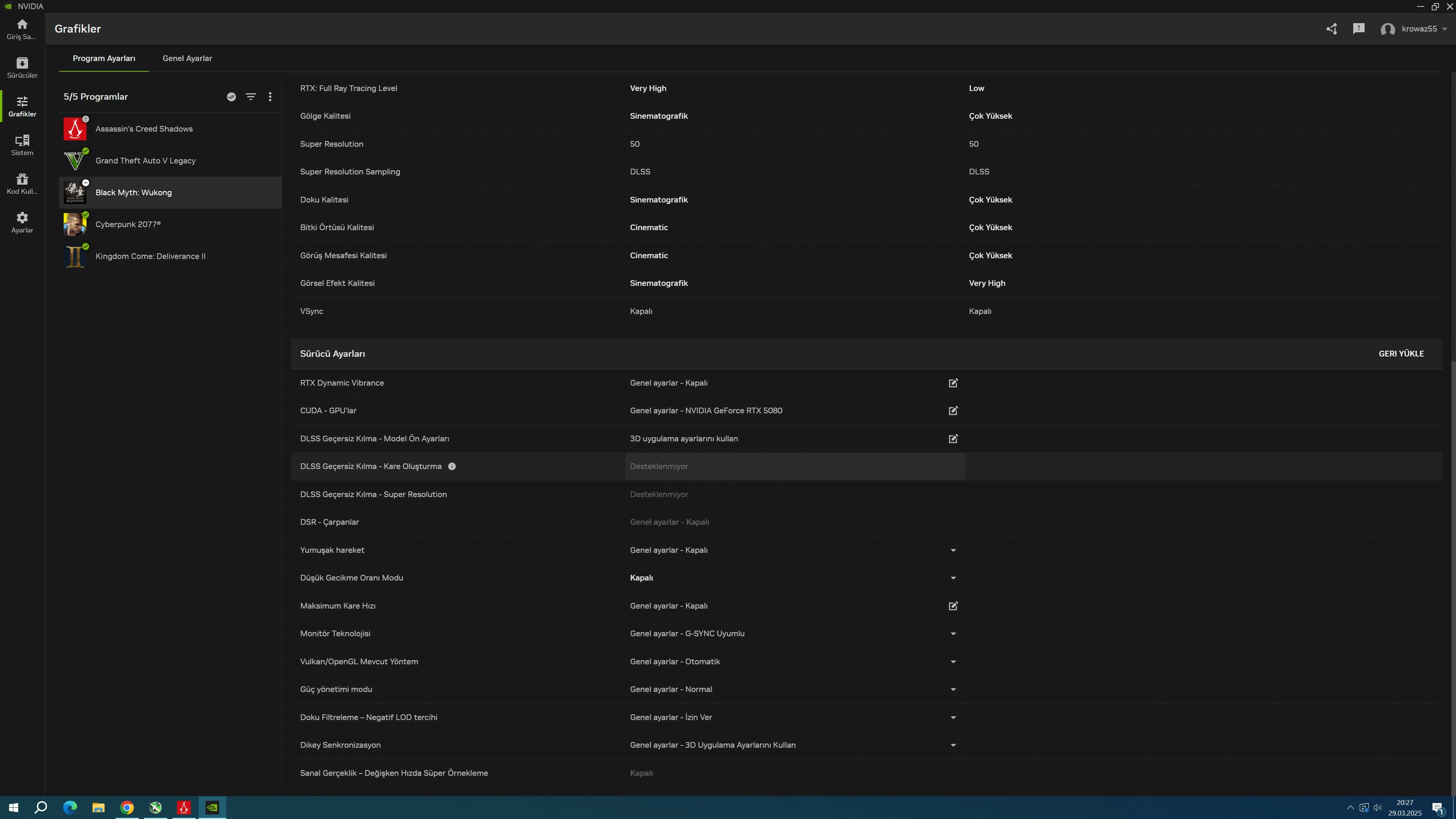Image resolution: width=1456 pixels, height=819 pixels.
Task: Click the info icon next to Kare Oluşturma
Action: (x=452, y=466)
